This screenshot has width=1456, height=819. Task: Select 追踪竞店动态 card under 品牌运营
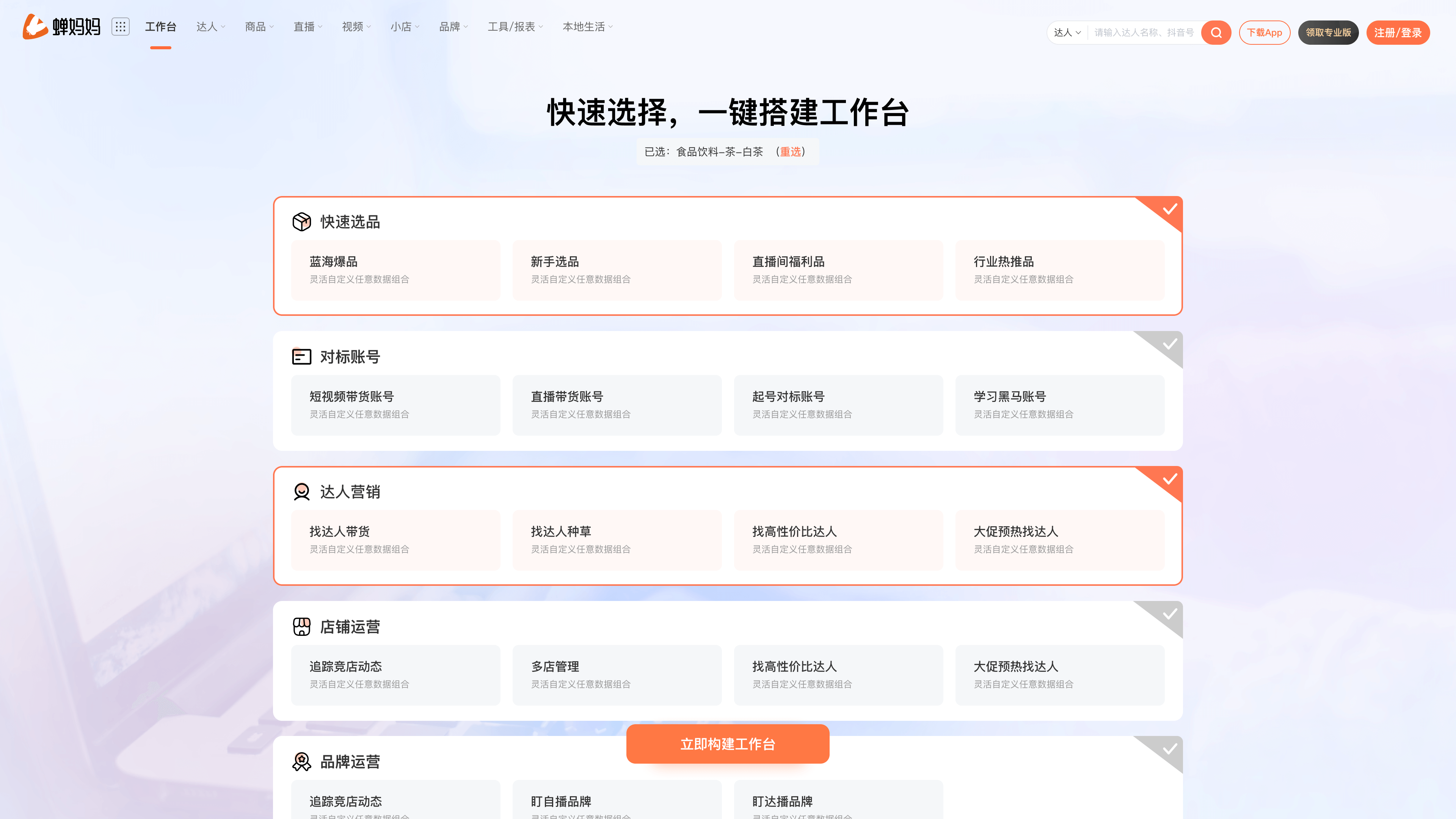coord(395,800)
